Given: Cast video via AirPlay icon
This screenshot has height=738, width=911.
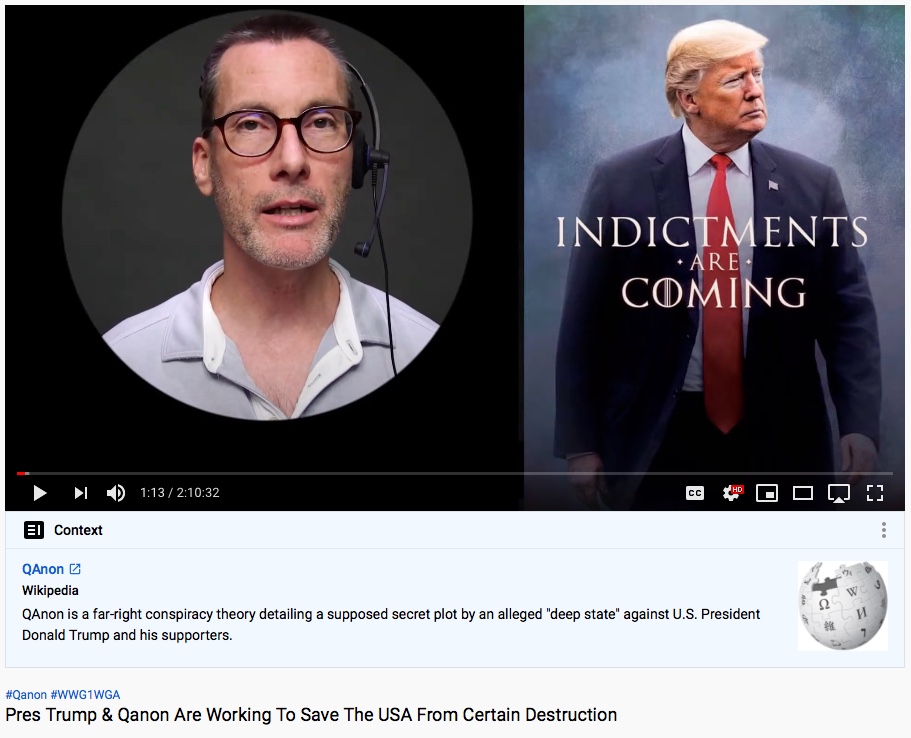Looking at the screenshot, I should [839, 493].
